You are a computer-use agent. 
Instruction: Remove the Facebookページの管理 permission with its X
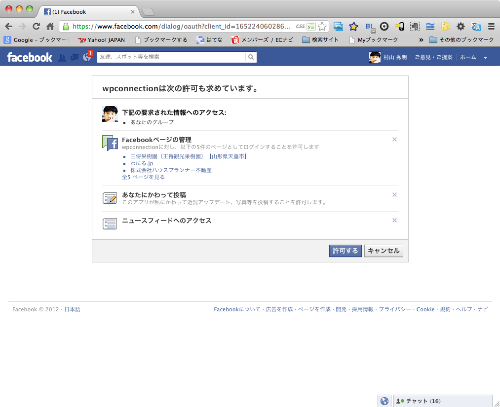point(394,139)
